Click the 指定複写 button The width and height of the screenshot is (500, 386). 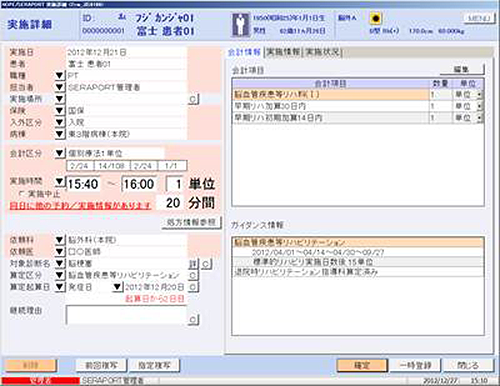point(154,365)
